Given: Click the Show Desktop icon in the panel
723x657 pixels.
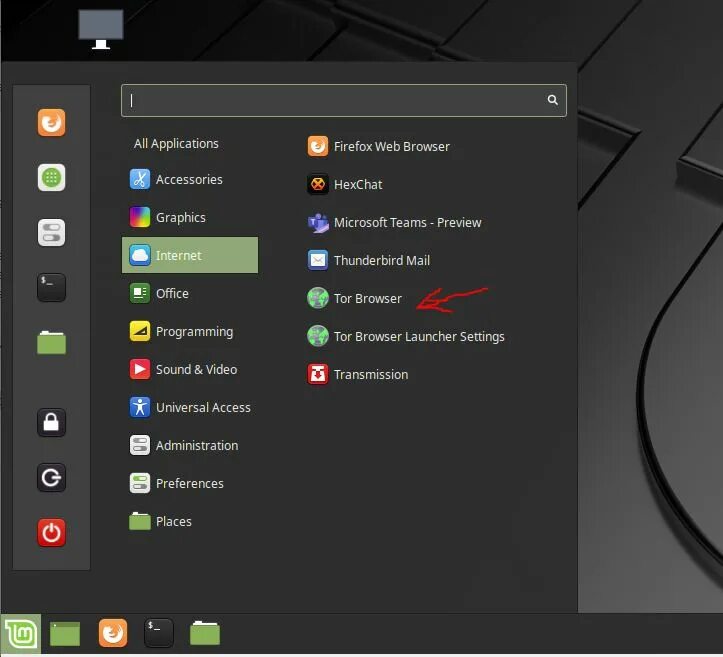Looking at the screenshot, I should [65, 634].
